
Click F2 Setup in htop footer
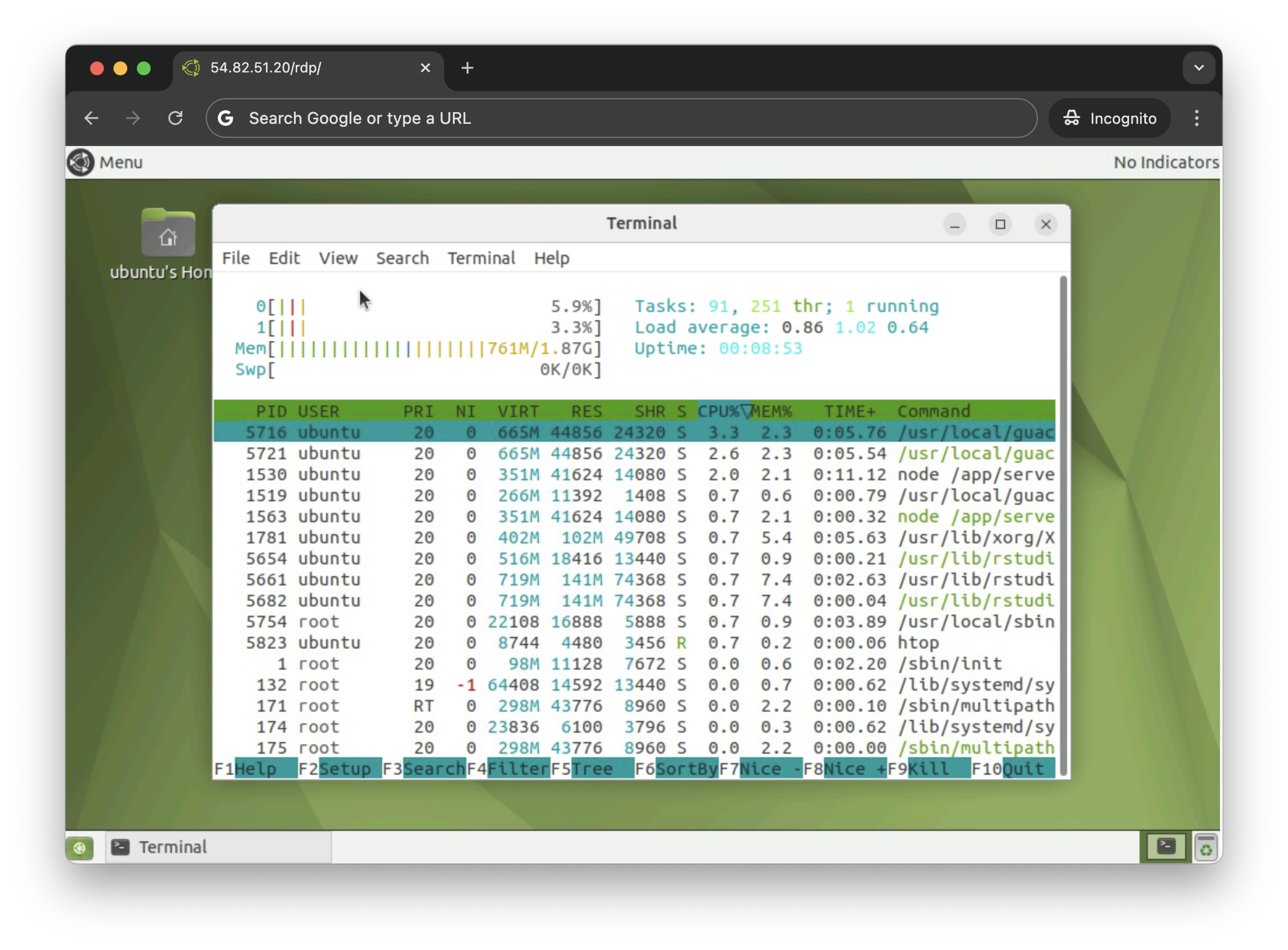pos(340,769)
